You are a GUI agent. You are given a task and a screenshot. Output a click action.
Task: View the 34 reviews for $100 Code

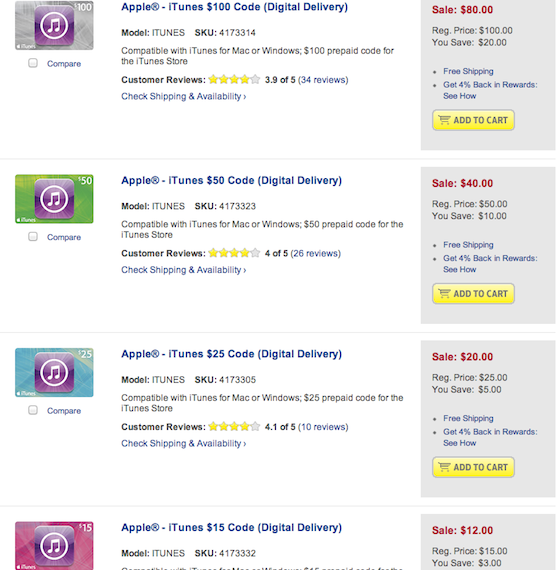click(x=323, y=80)
